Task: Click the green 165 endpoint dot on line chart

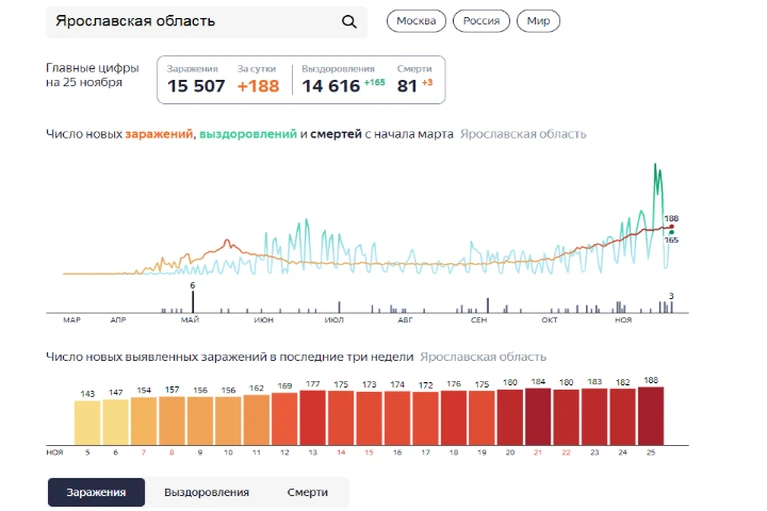Action: pos(672,233)
